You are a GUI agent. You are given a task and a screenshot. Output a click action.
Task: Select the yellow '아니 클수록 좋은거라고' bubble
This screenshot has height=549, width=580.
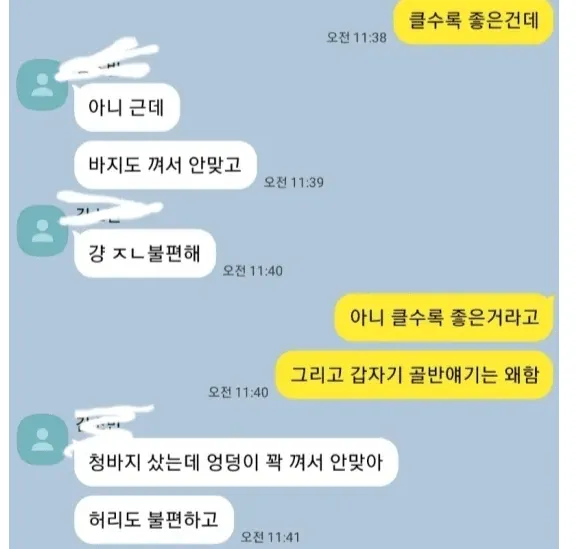[x=444, y=317]
